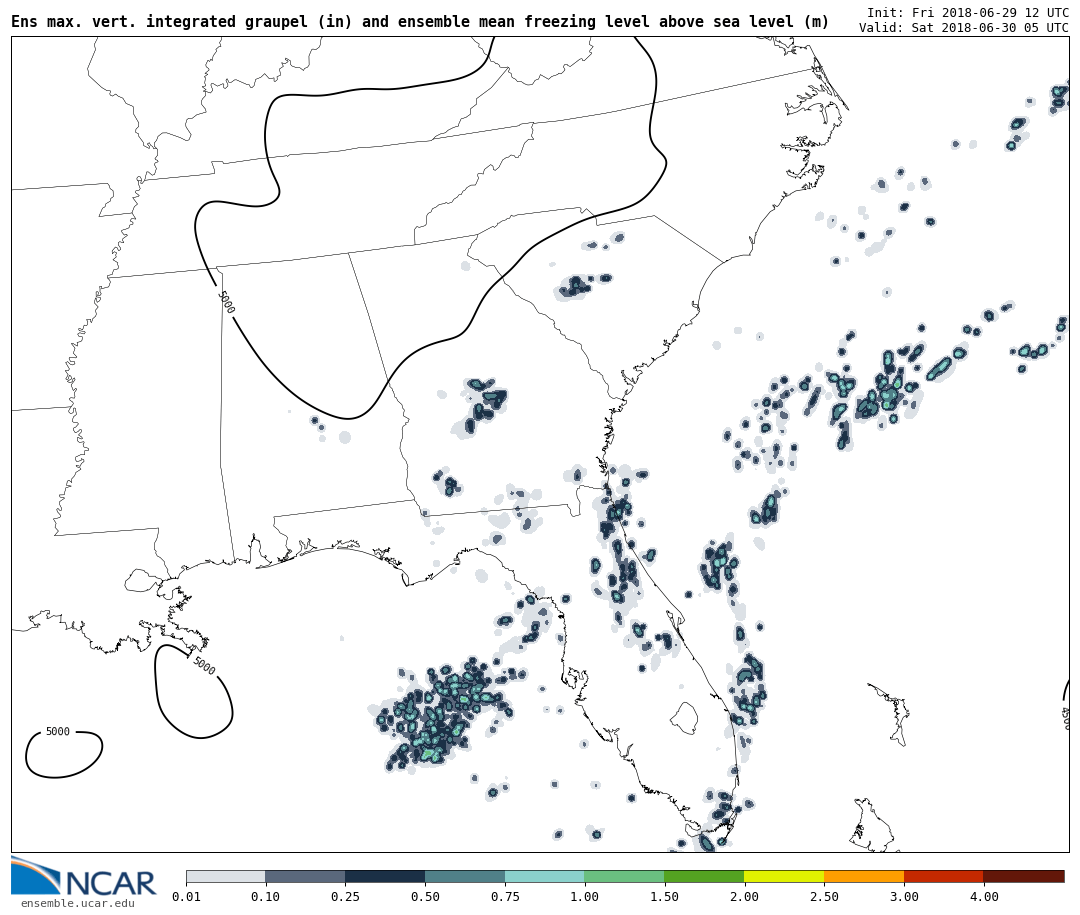The width and height of the screenshot is (1080, 915).
Task: Click the NCAR logo
Action: (83, 877)
